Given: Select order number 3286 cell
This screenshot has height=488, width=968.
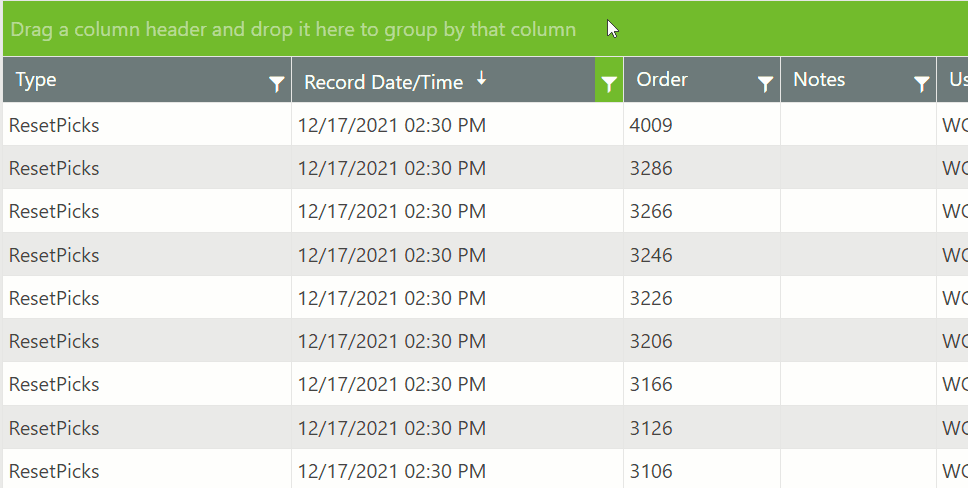Looking at the screenshot, I should coord(651,168).
